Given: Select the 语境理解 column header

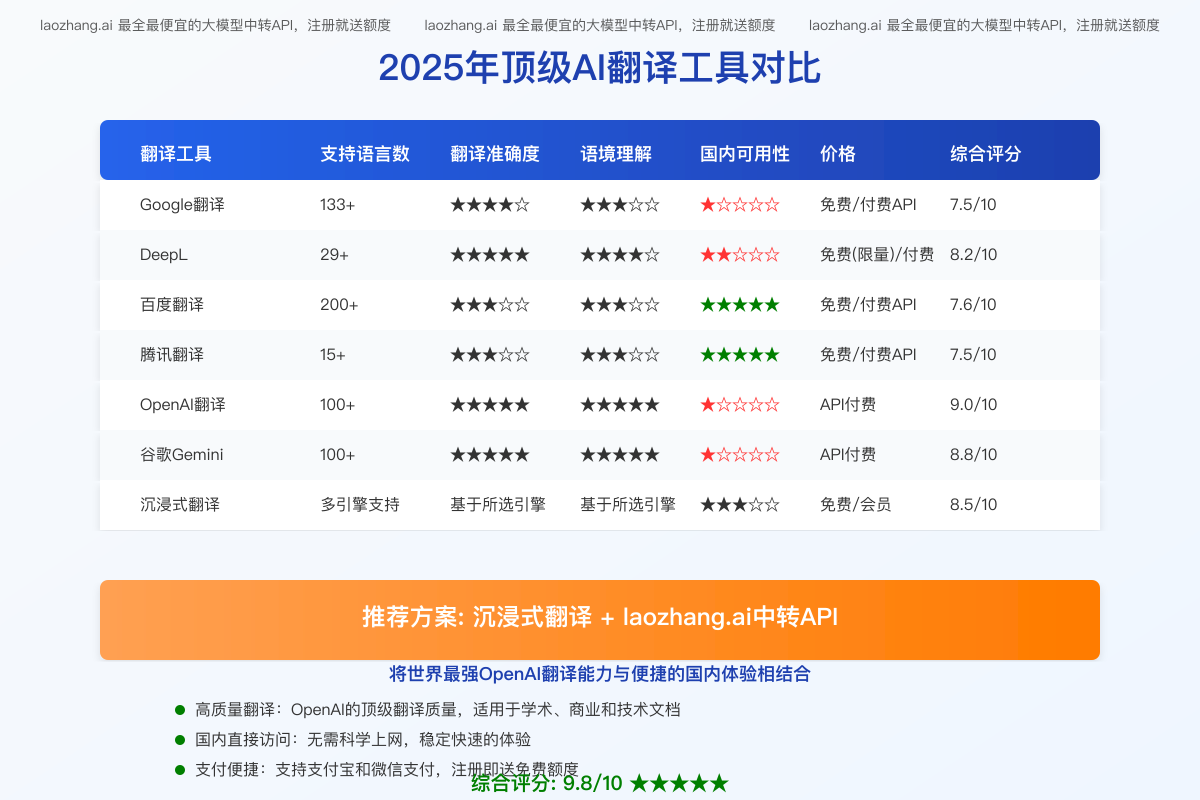Looking at the screenshot, I should 616,154.
